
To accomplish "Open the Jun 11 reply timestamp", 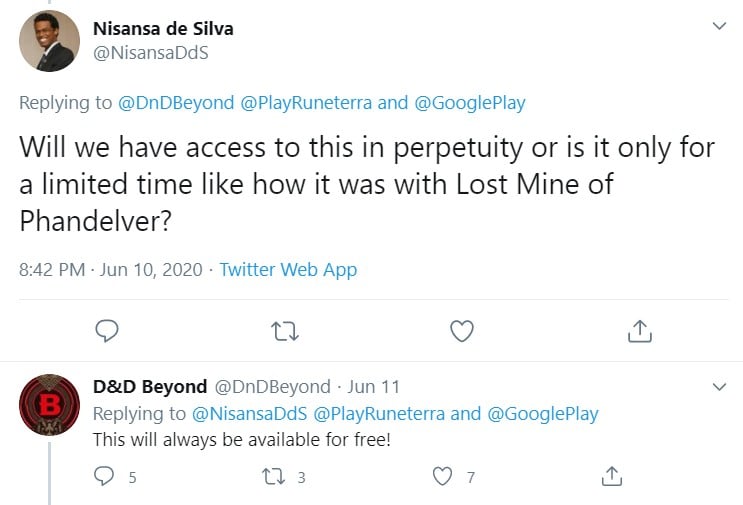I will [373, 387].
